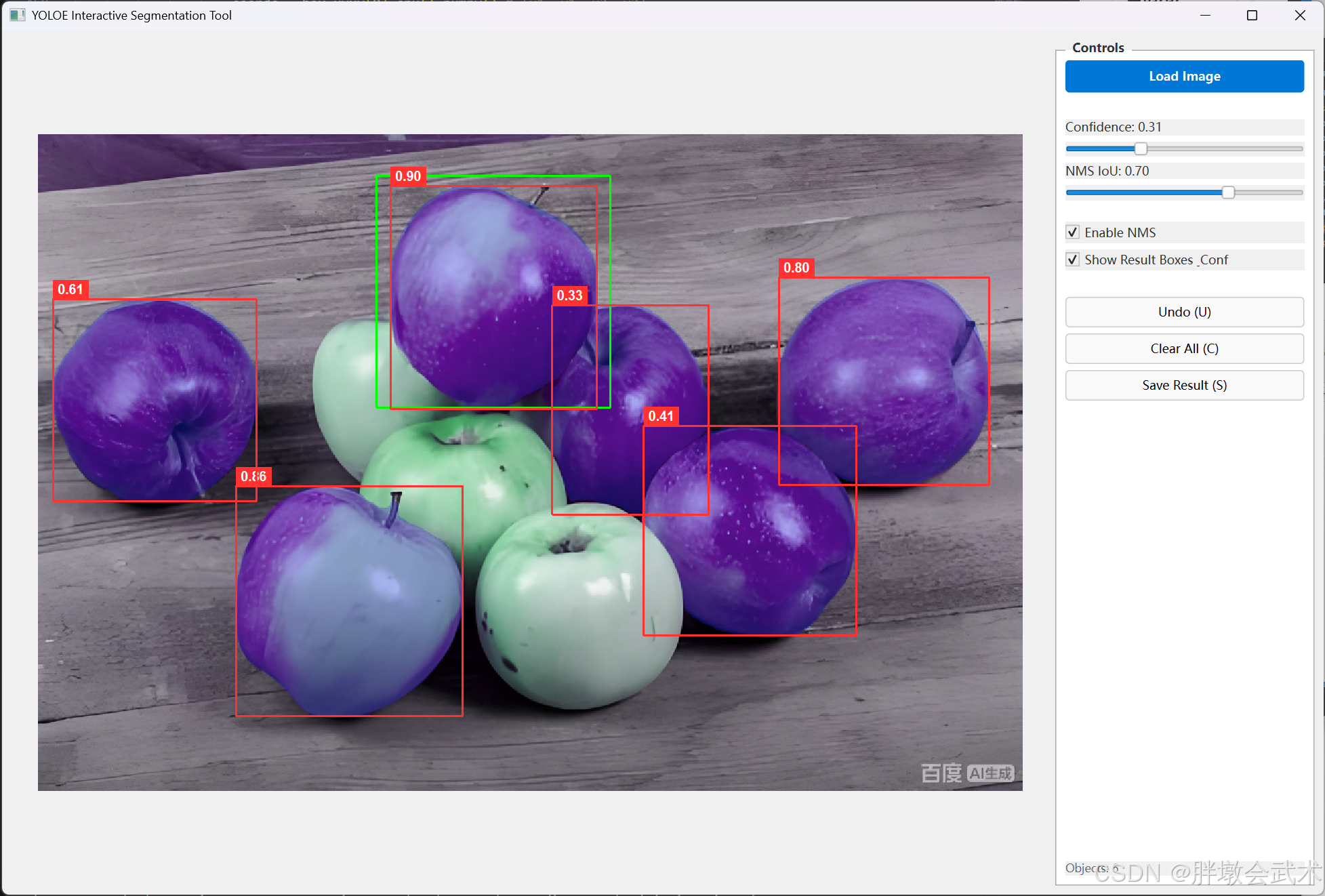Click the 0.86 confidence label
Viewport: 1325px width, 896px height.
[x=253, y=476]
